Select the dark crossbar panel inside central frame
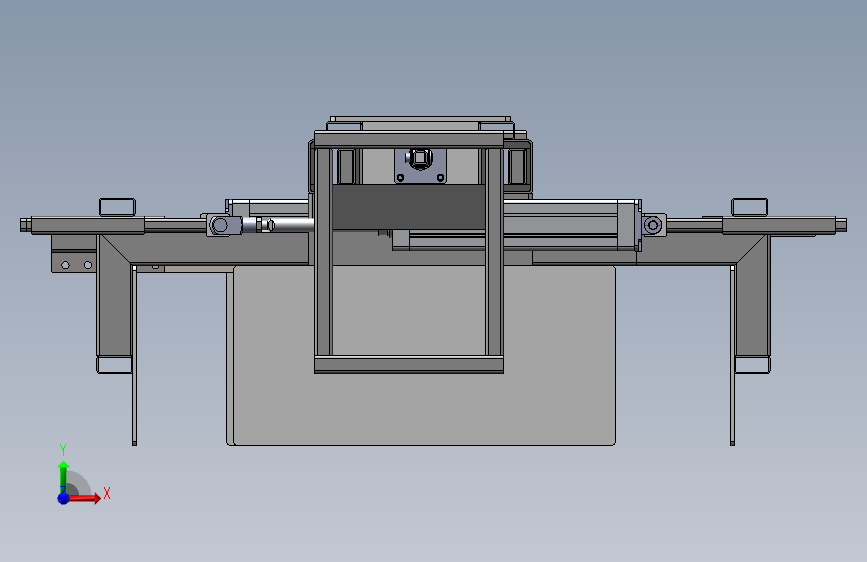This screenshot has height=562, width=867. (409, 206)
